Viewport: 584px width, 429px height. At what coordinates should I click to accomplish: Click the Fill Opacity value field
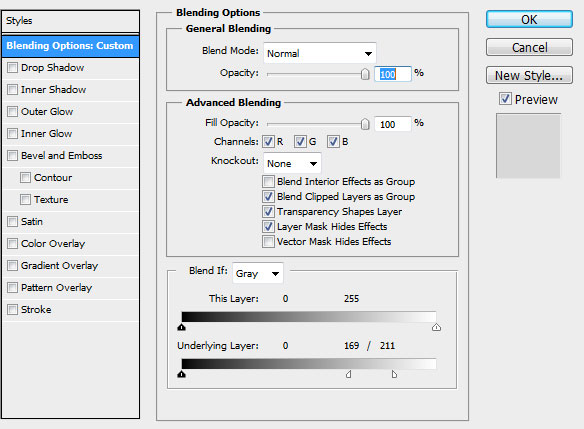click(x=393, y=124)
